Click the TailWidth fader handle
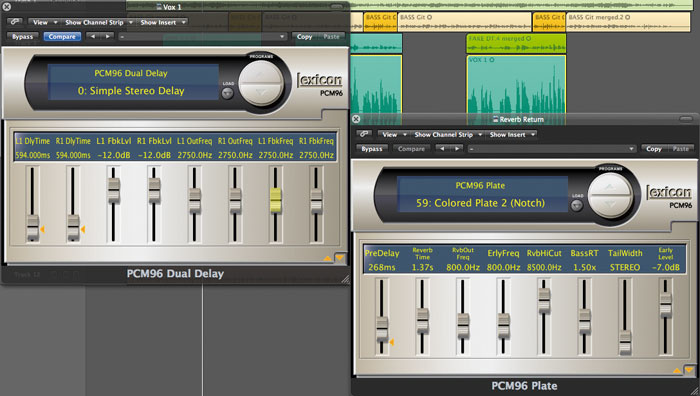Viewport: 700px width, 396px height. [x=625, y=342]
